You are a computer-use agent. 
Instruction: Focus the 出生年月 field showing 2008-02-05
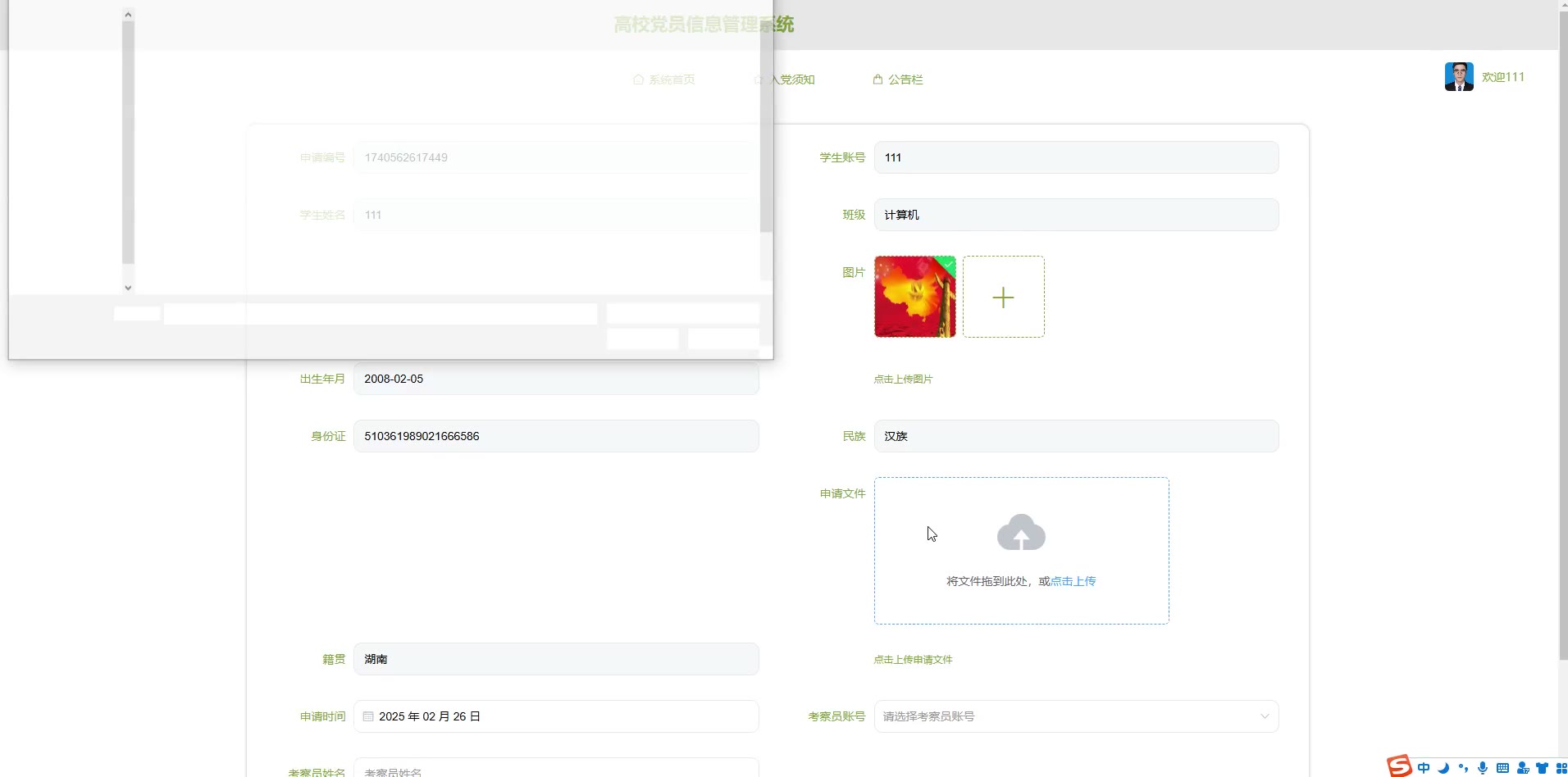pos(556,379)
